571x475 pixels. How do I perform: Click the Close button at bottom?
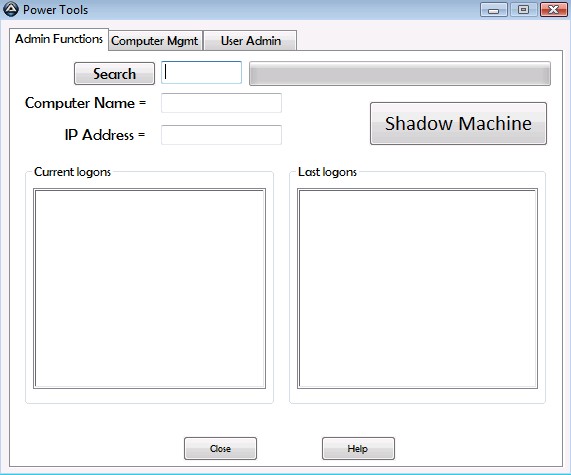point(220,448)
